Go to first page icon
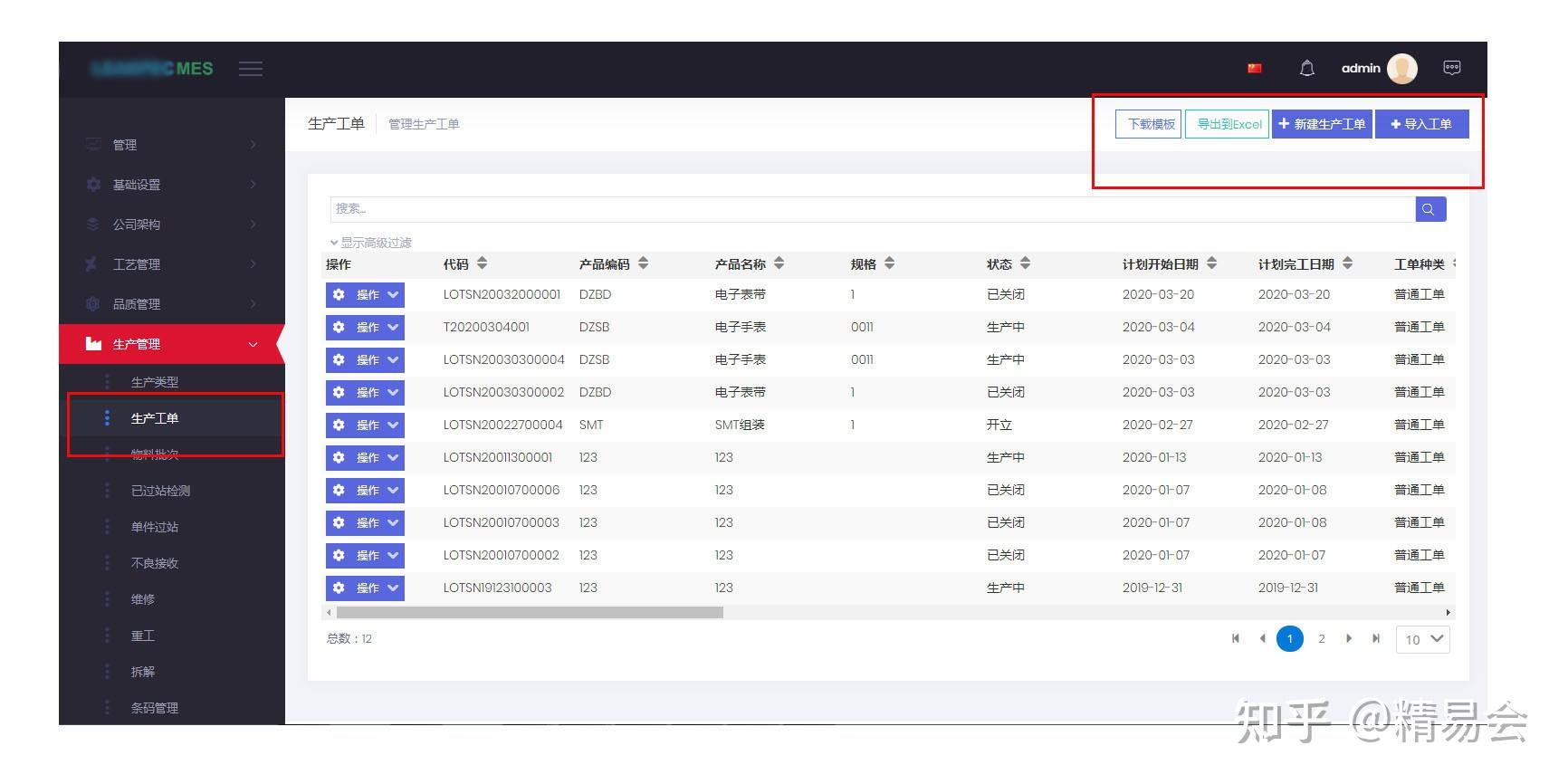This screenshot has height=784, width=1568. (x=1235, y=638)
